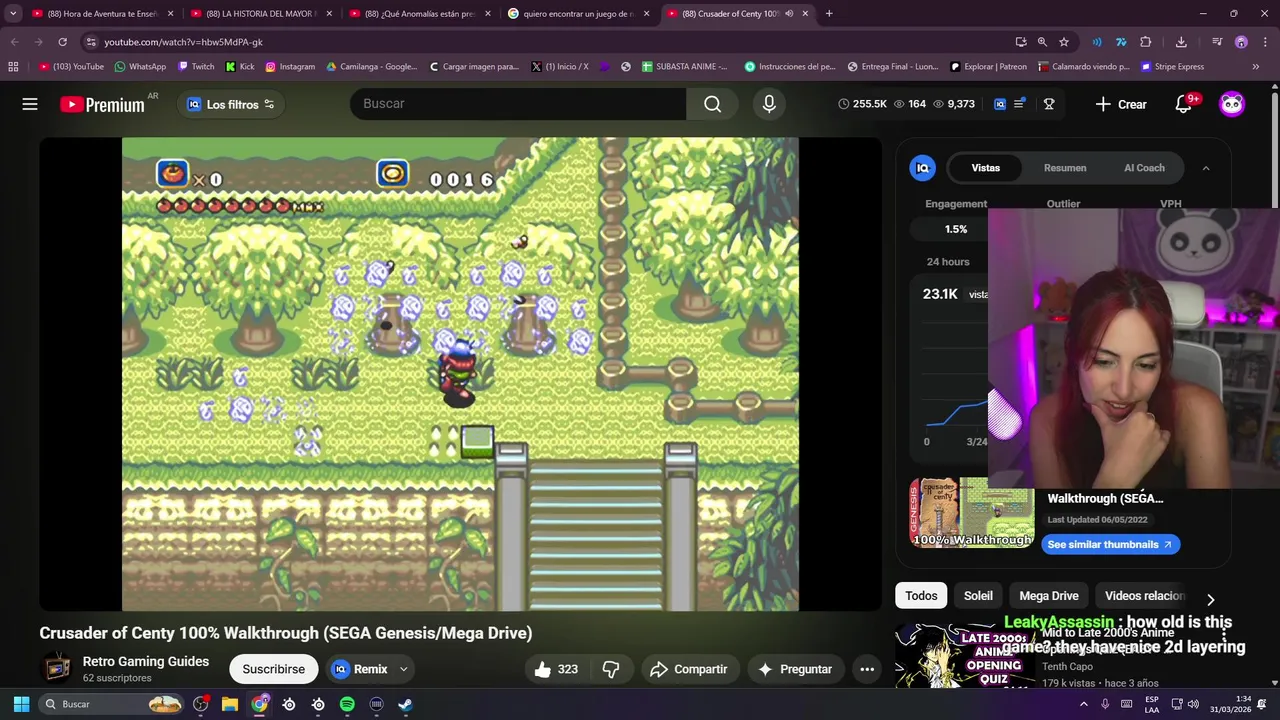The image size is (1280, 720).
Task: Open the Chrome tab search dropdown arrow
Action: point(13,14)
